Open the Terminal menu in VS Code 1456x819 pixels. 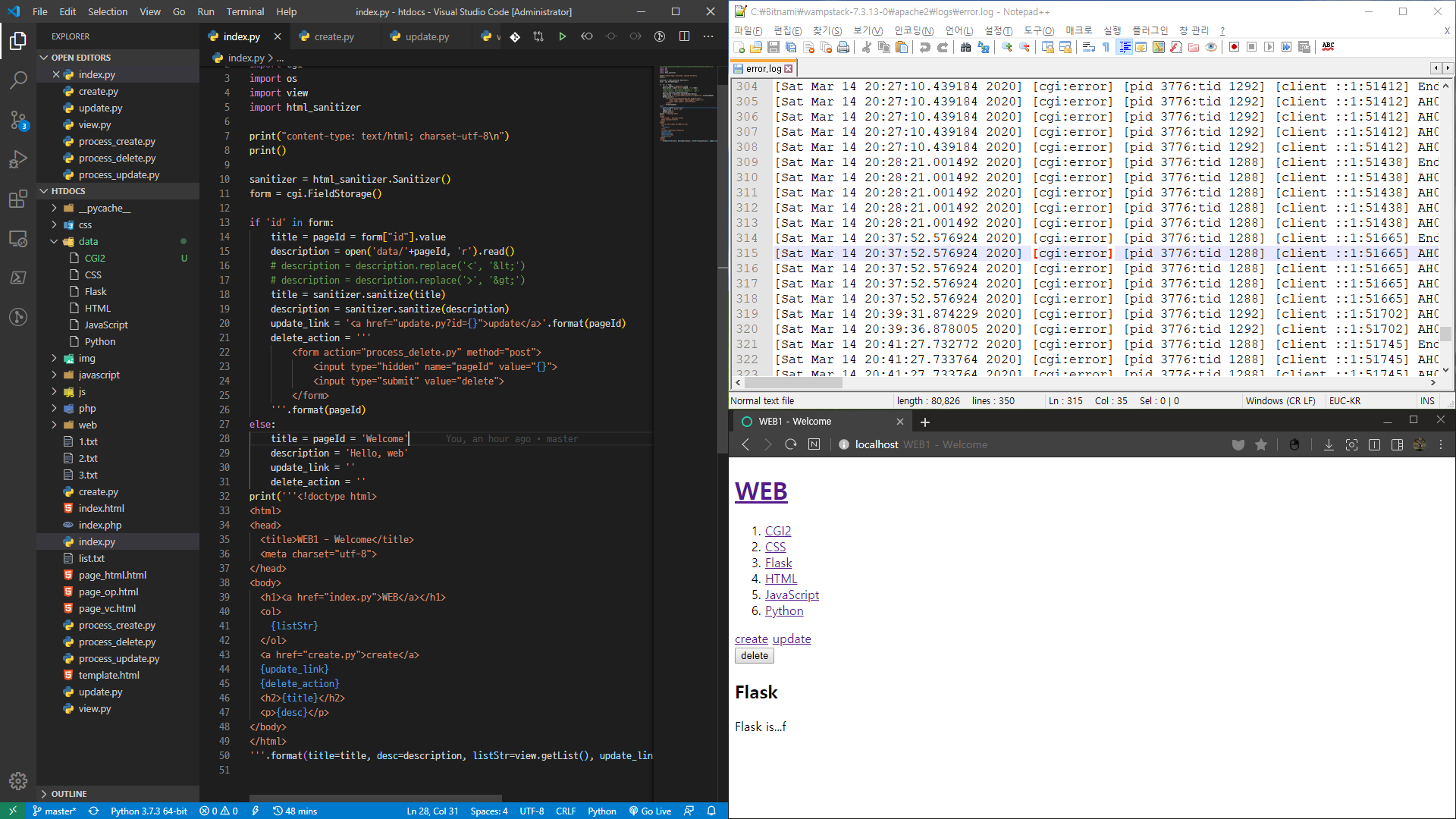coord(245,11)
